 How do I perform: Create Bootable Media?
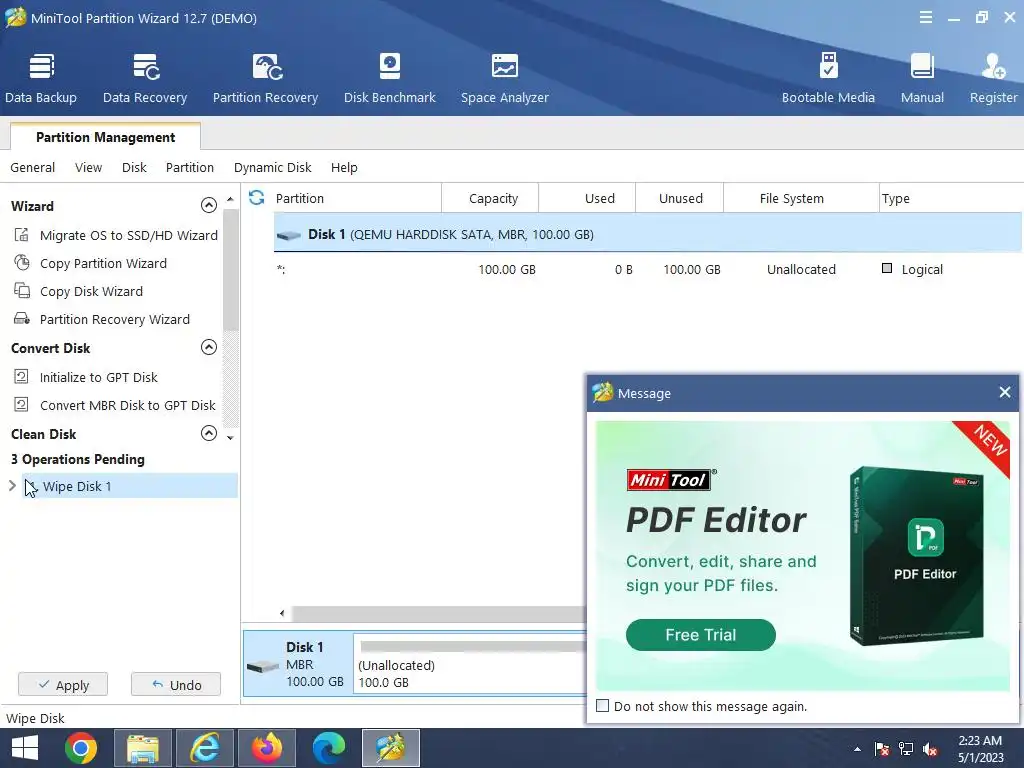828,78
